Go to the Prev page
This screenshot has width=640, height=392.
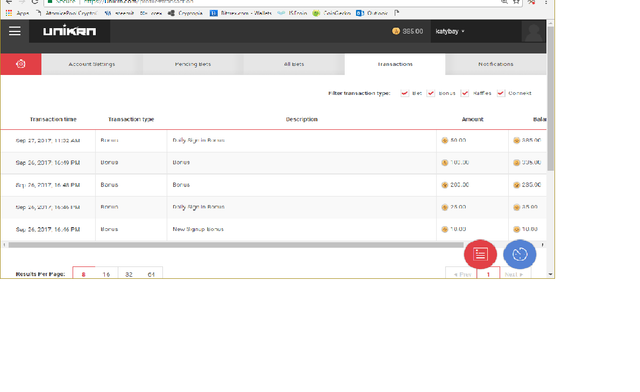pyautogui.click(x=462, y=274)
